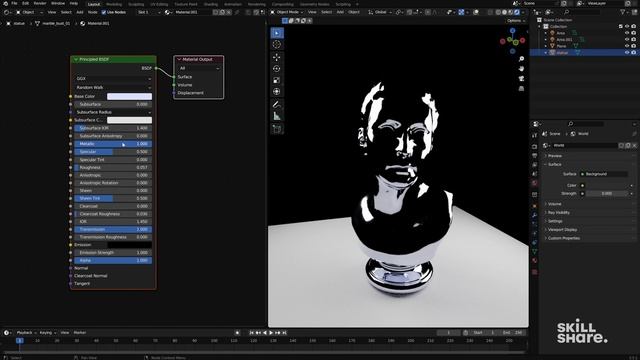Image resolution: width=640 pixels, height=360 pixels.
Task: Toggle the Use Nodes checkbox
Action: pos(104,12)
